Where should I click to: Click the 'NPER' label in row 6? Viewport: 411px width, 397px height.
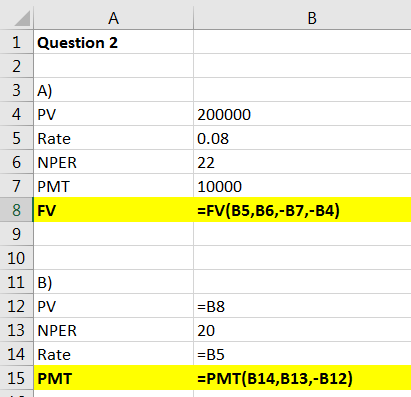pyautogui.click(x=113, y=162)
